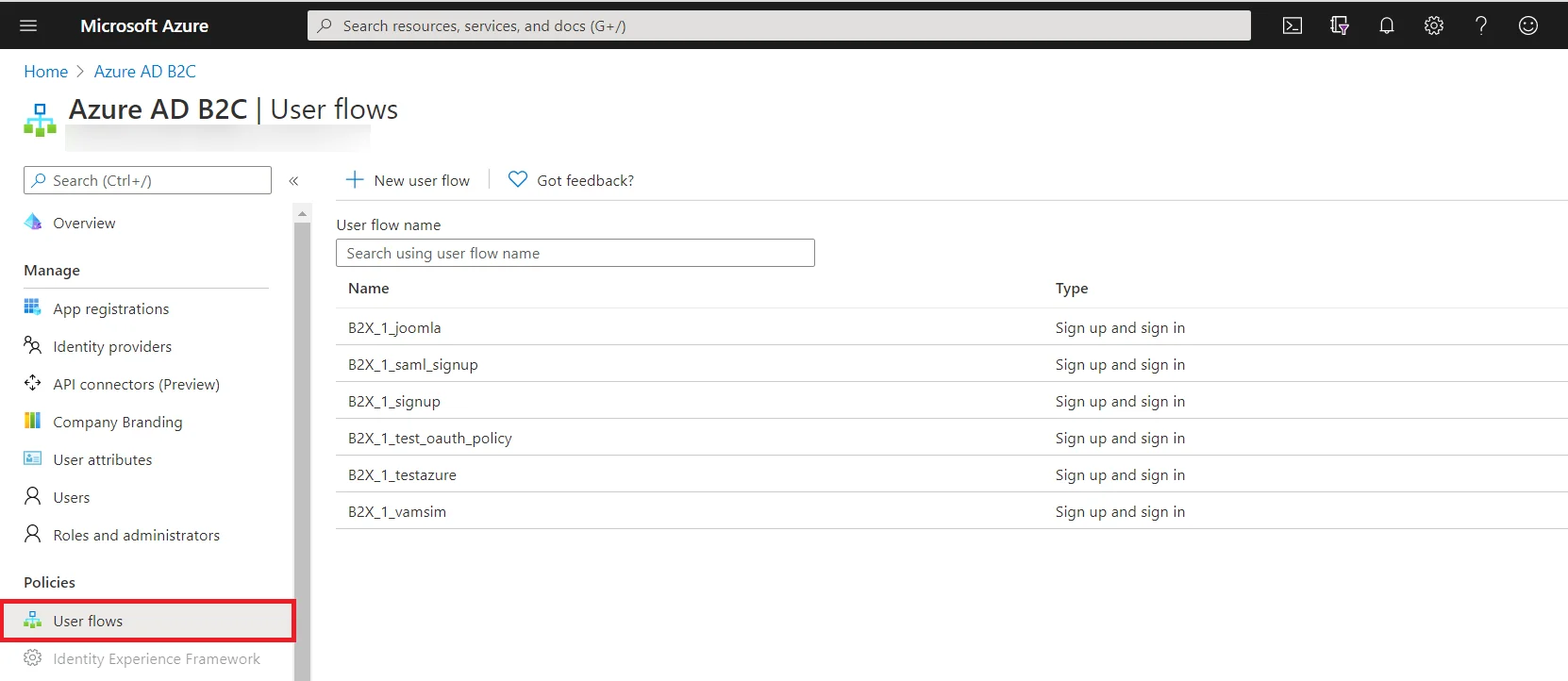Screen dimensions: 1568x681
Task: Click the sidebar scrollbar up arrow
Action: coord(302,214)
